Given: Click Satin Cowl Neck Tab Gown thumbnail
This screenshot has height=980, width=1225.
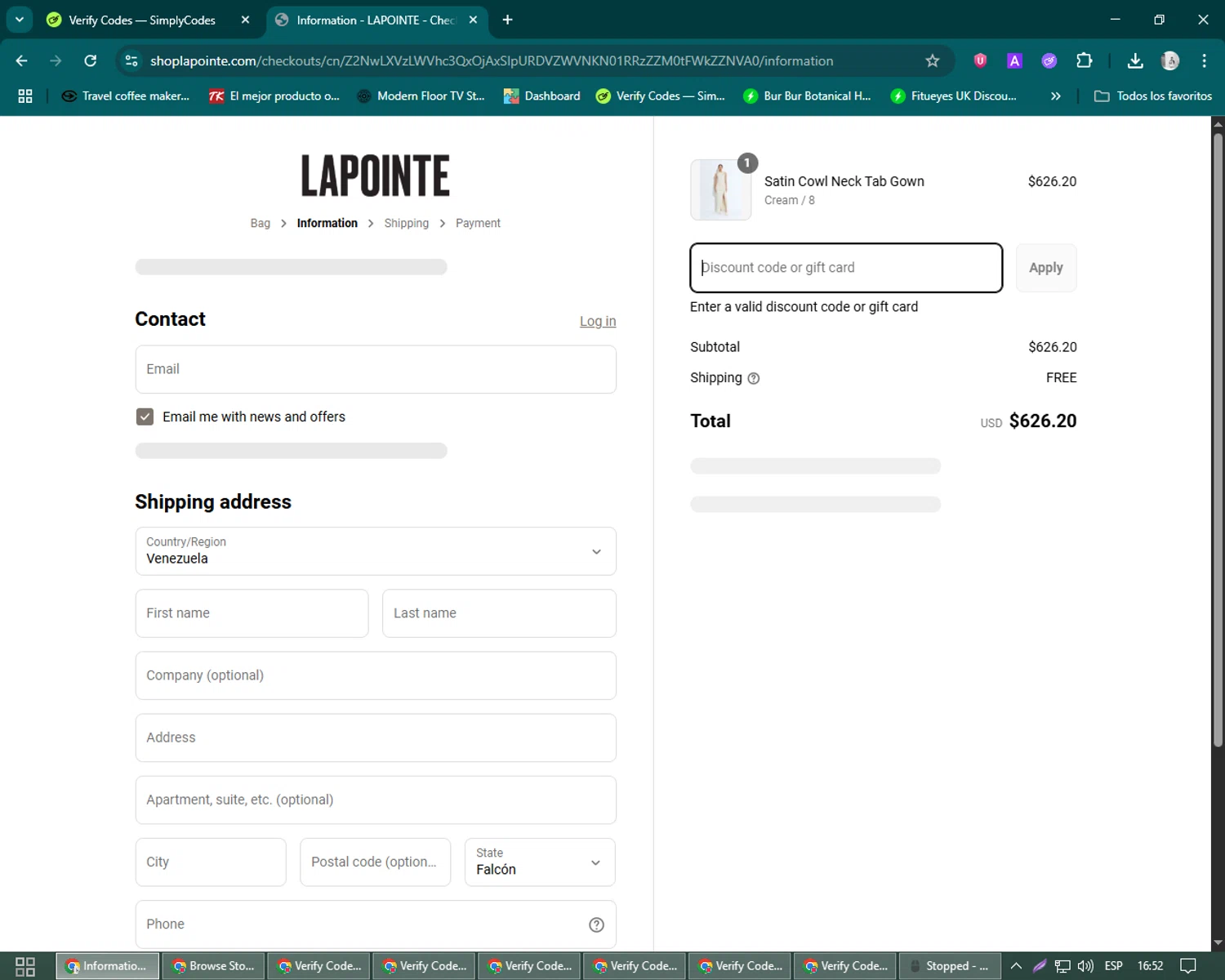Looking at the screenshot, I should click(x=720, y=189).
